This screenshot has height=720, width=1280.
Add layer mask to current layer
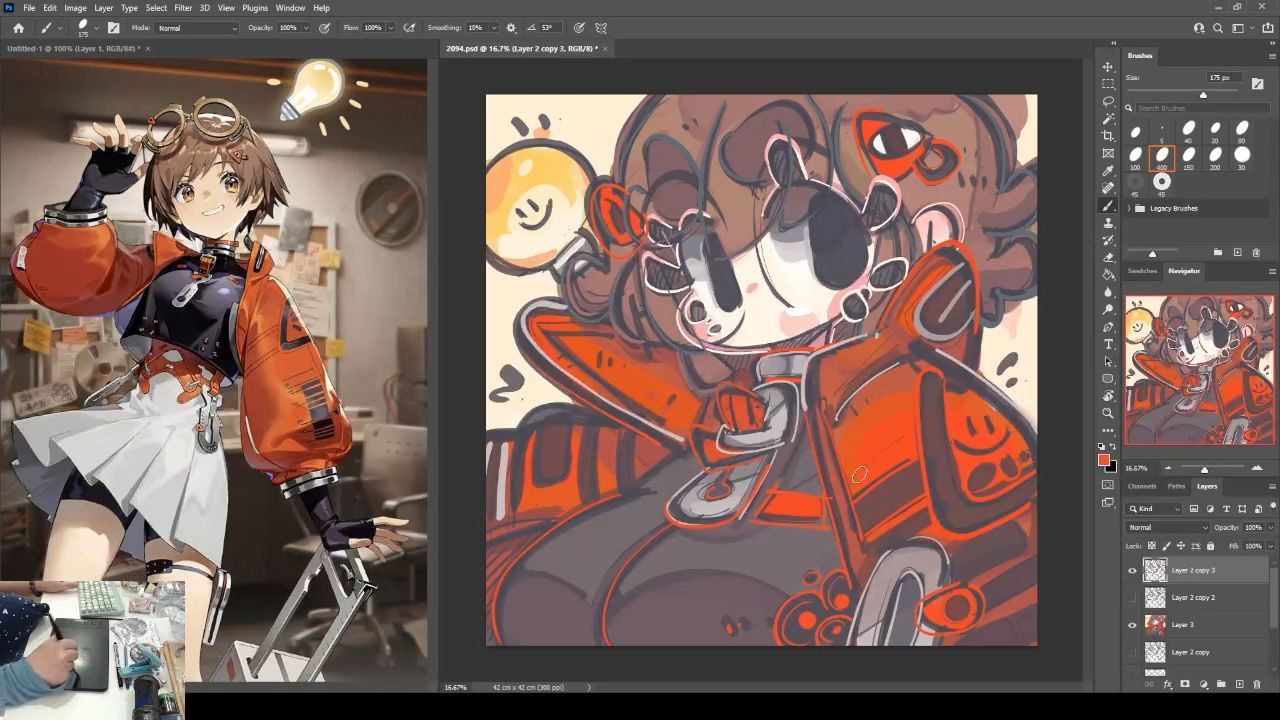tap(1185, 685)
